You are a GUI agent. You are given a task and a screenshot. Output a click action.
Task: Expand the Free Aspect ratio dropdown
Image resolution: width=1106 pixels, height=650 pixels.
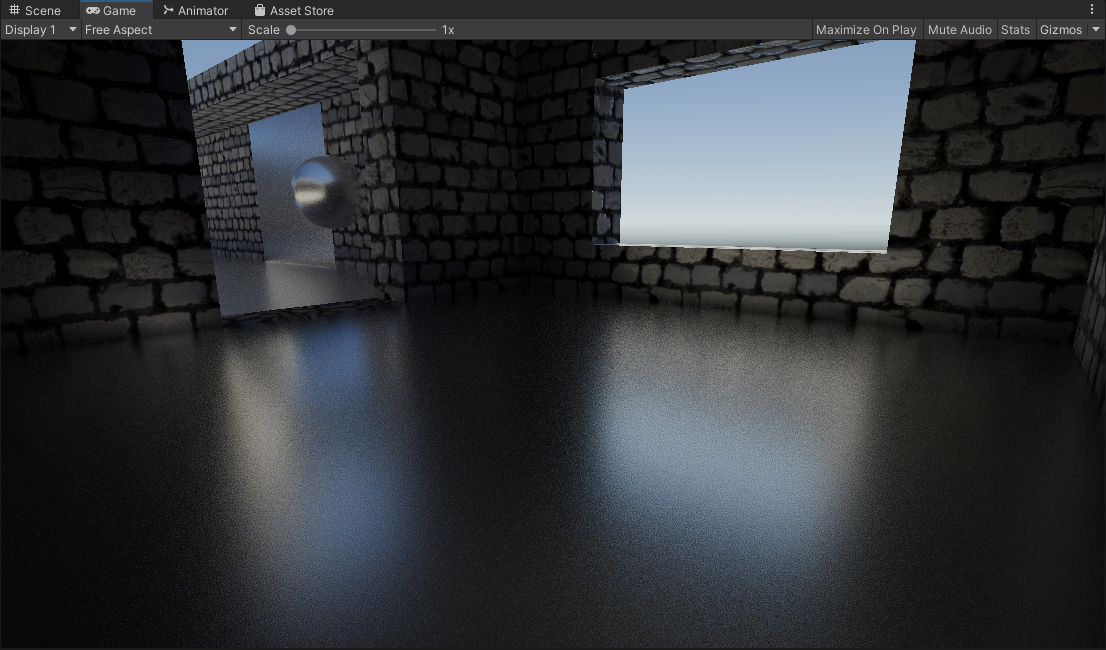click(x=161, y=30)
